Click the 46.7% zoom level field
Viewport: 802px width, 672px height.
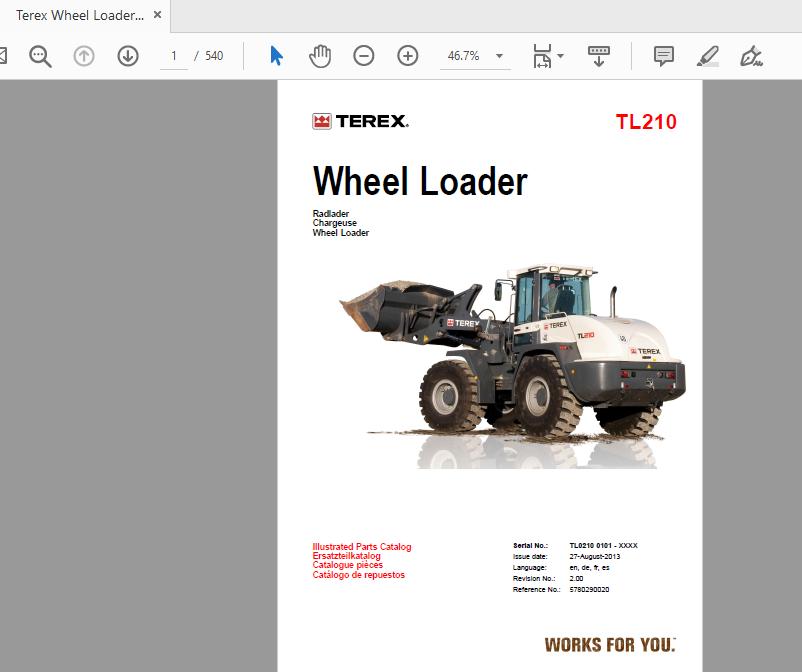click(464, 56)
